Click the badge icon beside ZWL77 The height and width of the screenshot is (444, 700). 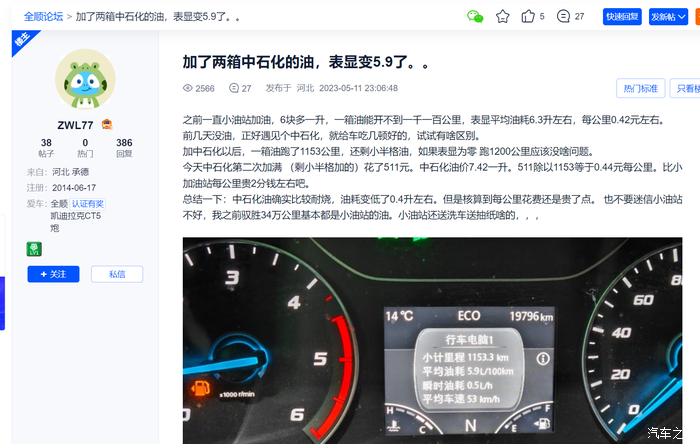click(x=107, y=124)
